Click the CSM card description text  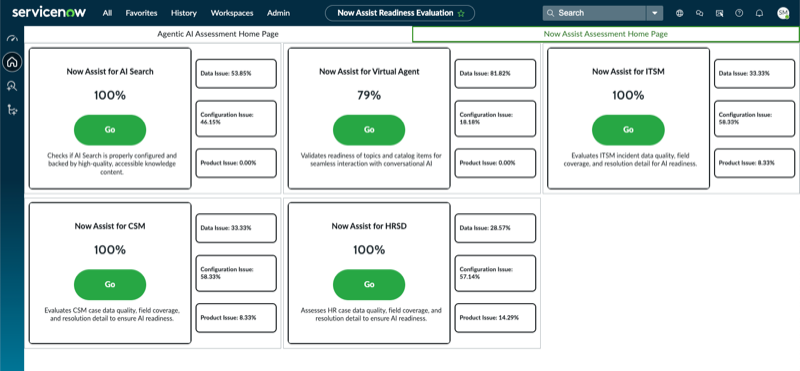coord(112,314)
